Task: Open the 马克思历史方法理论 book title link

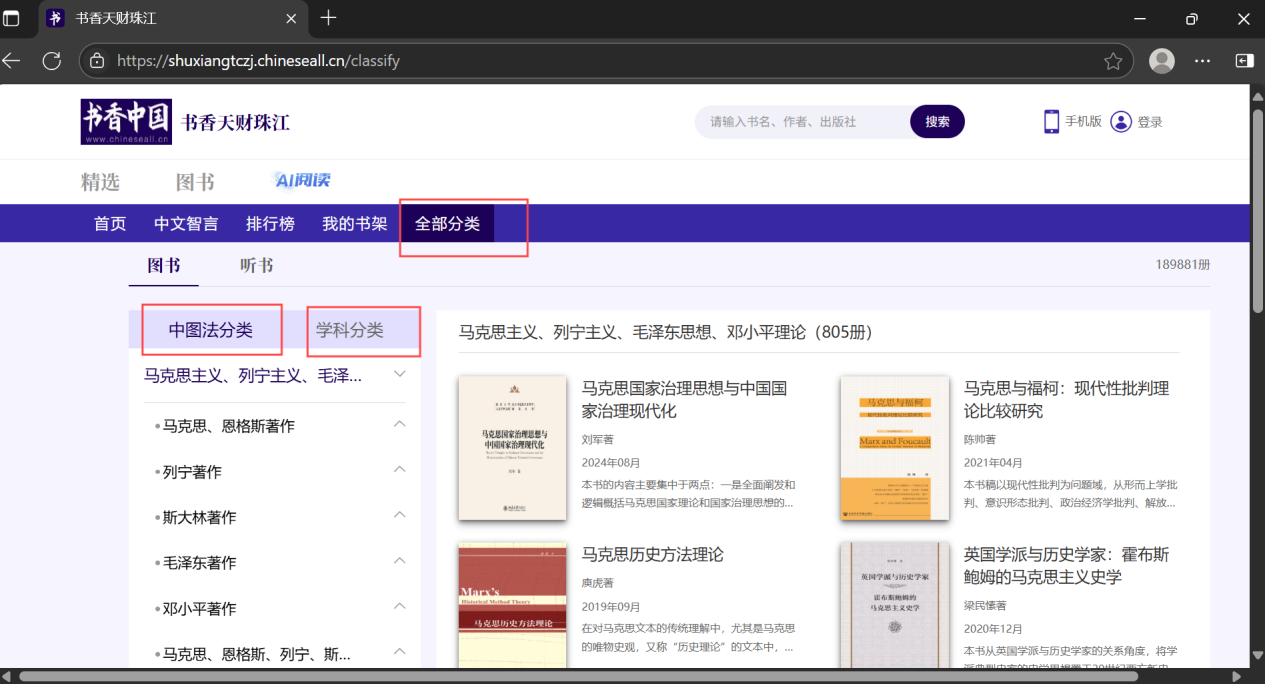Action: tap(652, 555)
